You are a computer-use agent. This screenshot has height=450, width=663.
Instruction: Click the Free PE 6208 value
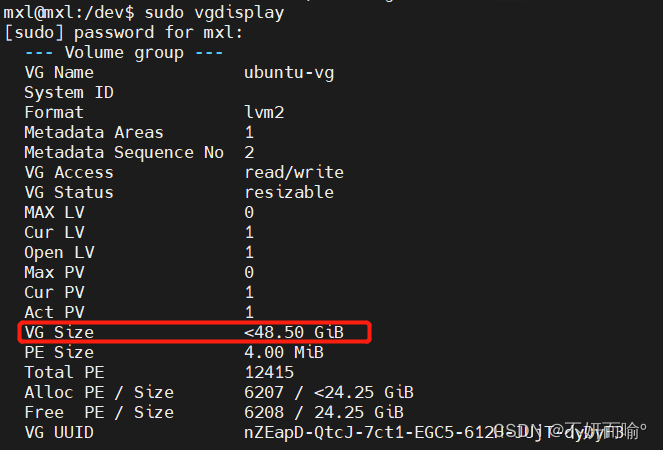tap(264, 412)
